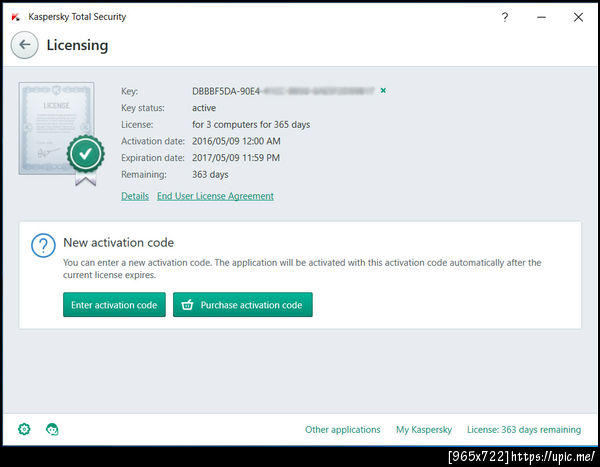Viewport: 600px width, 467px height.
Task: Open support agent icon in footer
Action: tap(52, 429)
